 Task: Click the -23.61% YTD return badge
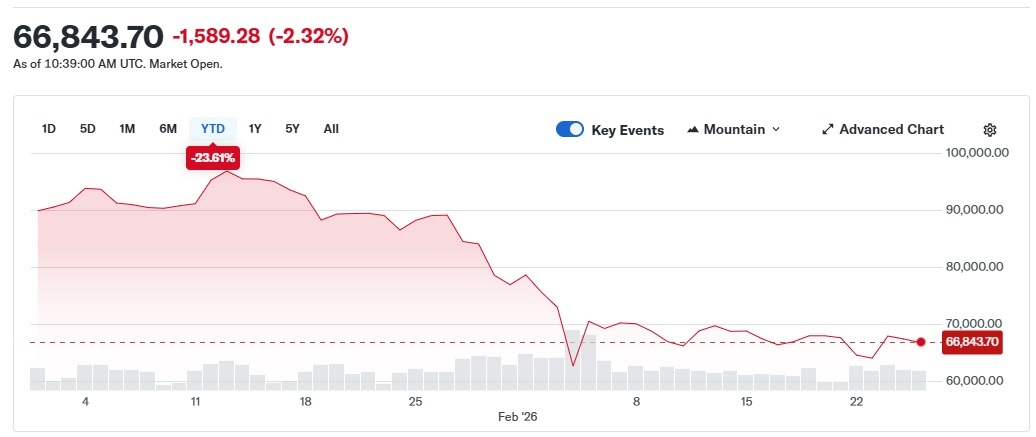[x=213, y=157]
